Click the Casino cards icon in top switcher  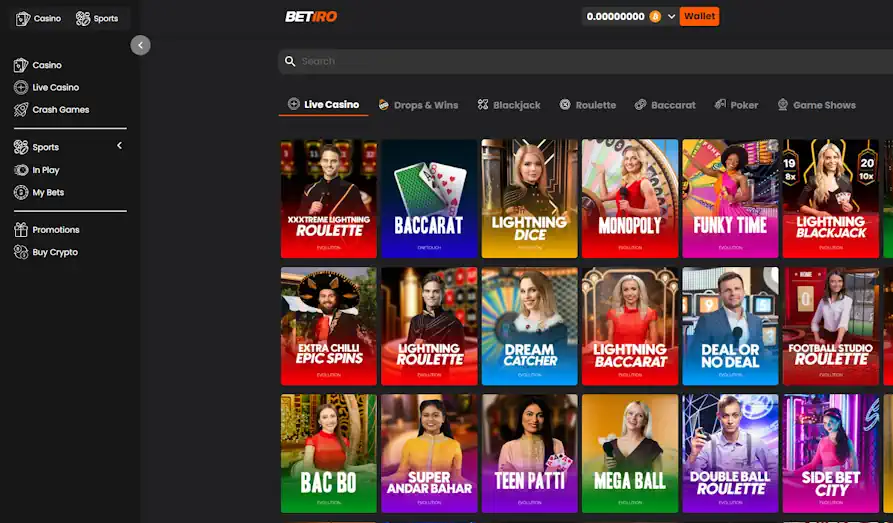pyautogui.click(x=22, y=19)
